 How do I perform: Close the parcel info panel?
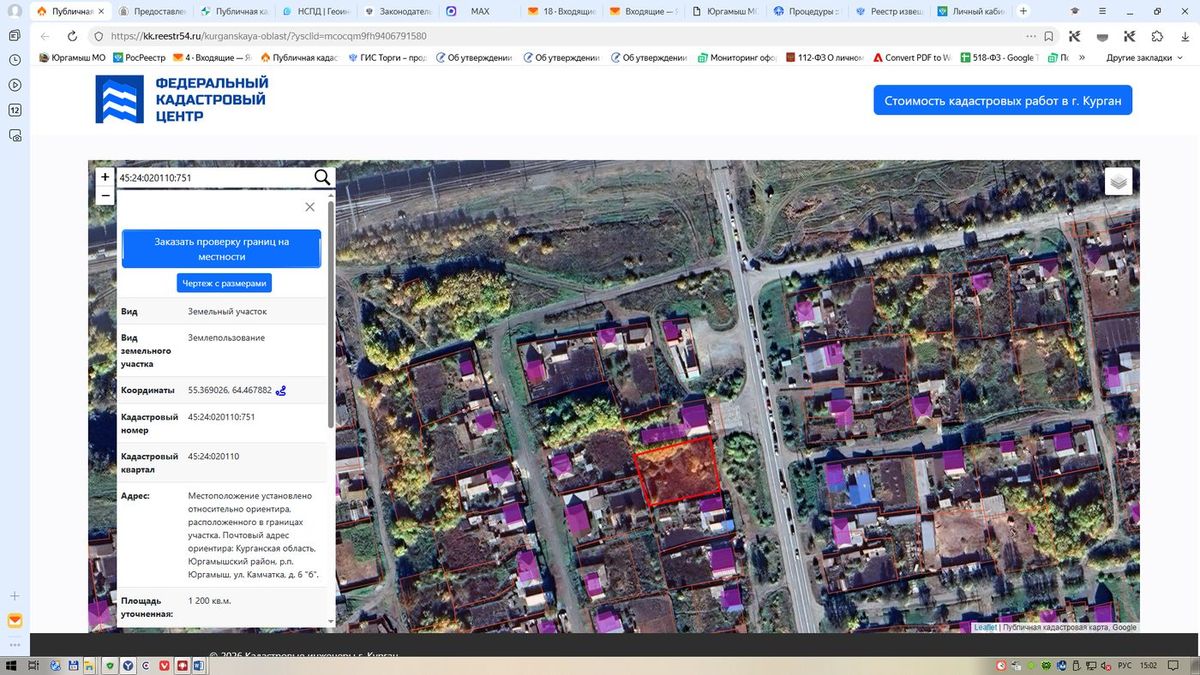pos(310,207)
